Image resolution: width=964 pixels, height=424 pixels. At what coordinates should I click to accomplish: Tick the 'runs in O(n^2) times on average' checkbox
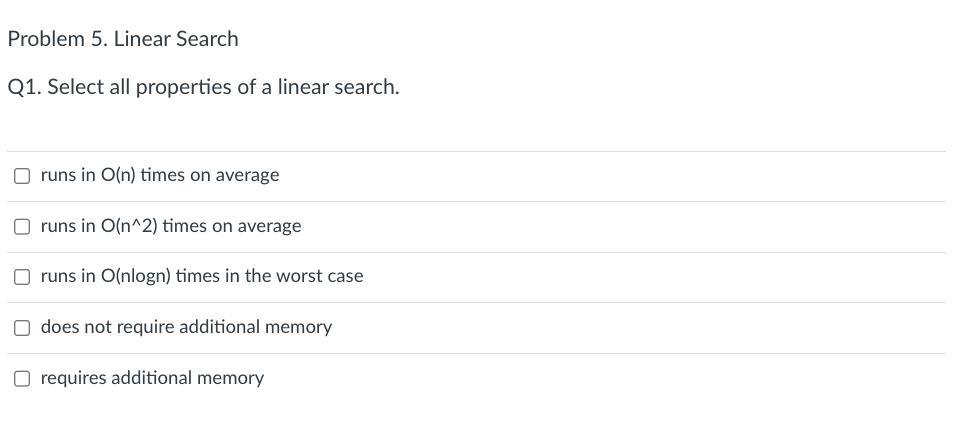click(22, 227)
